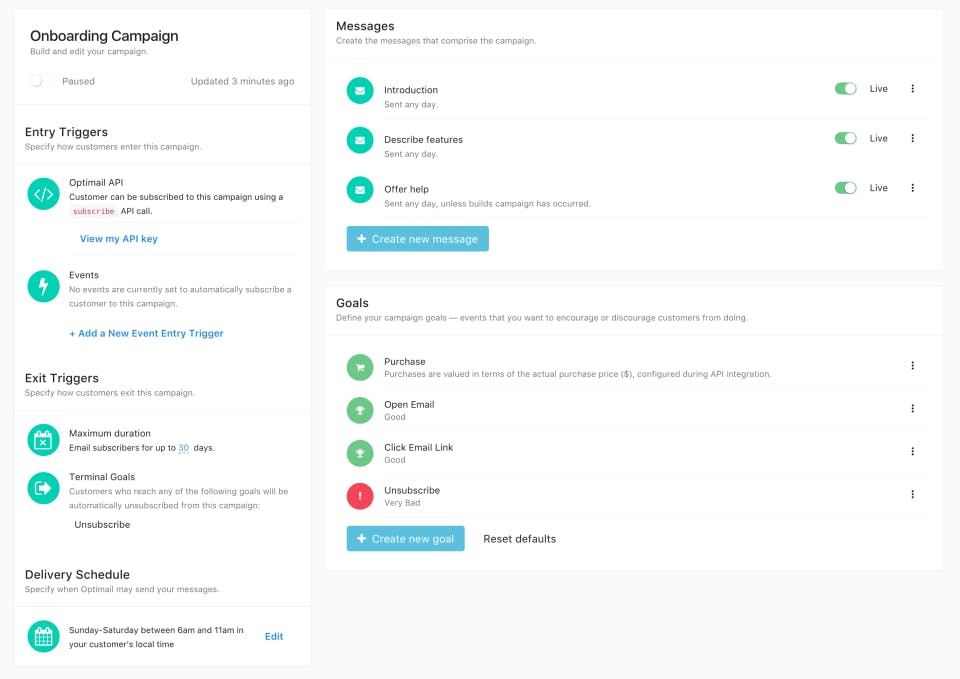Click the Unsubscribe red alert icon
This screenshot has height=679, width=960.
(x=359, y=495)
